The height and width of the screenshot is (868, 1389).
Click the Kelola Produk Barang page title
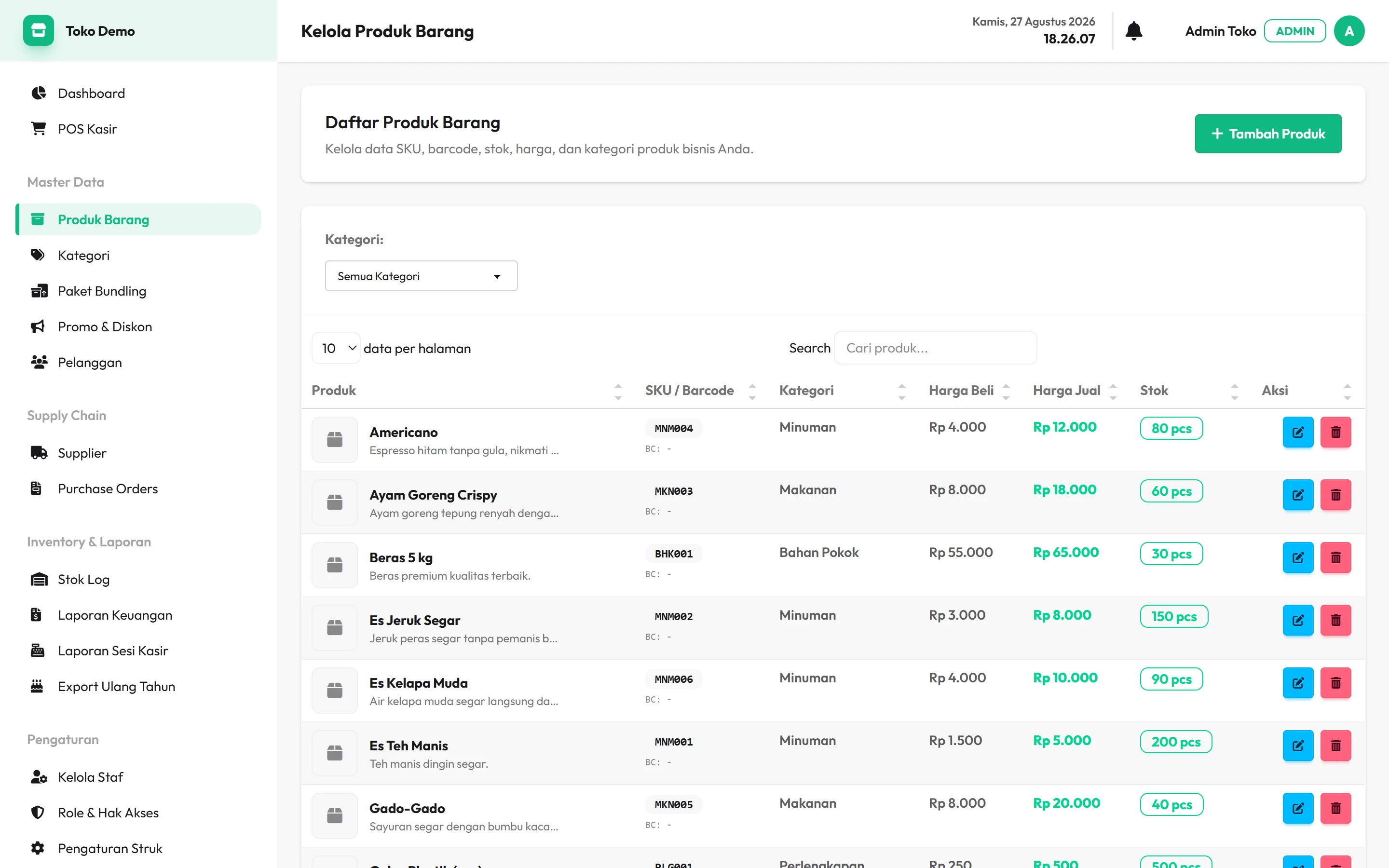(x=387, y=31)
